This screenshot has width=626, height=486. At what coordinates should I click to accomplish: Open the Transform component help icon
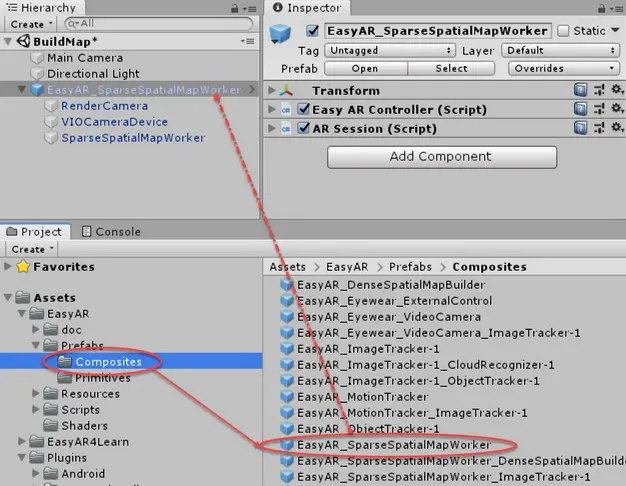coord(580,90)
